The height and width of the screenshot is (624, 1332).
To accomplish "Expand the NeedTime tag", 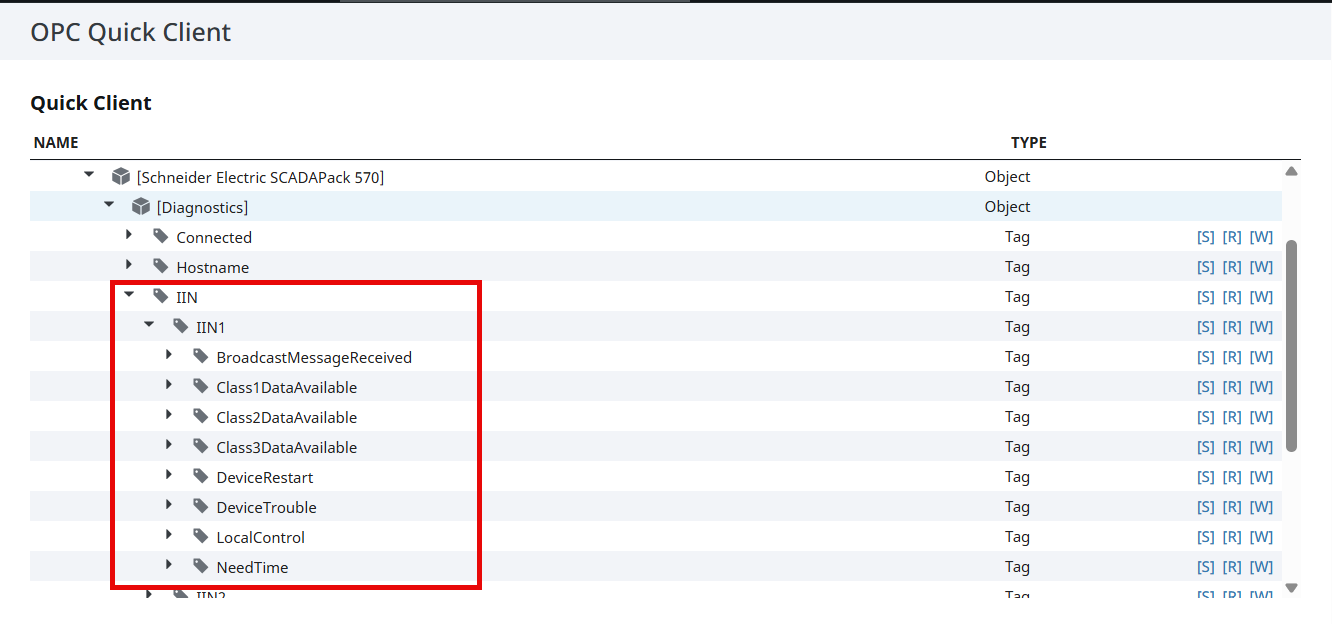I will 169,565.
